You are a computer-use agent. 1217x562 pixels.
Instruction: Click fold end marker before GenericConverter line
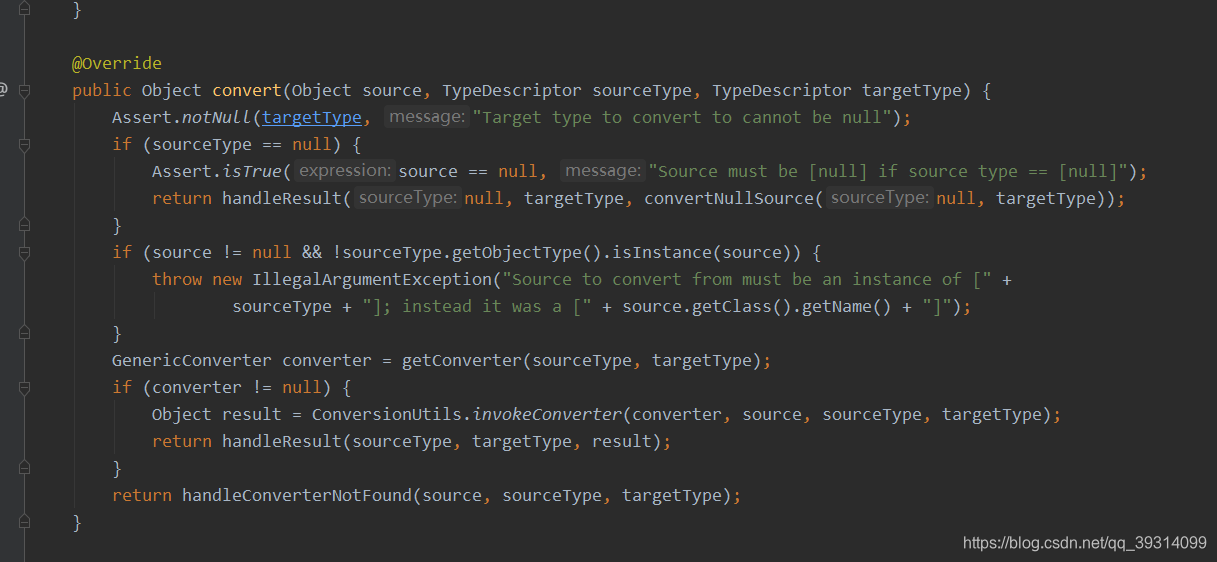tap(24, 334)
